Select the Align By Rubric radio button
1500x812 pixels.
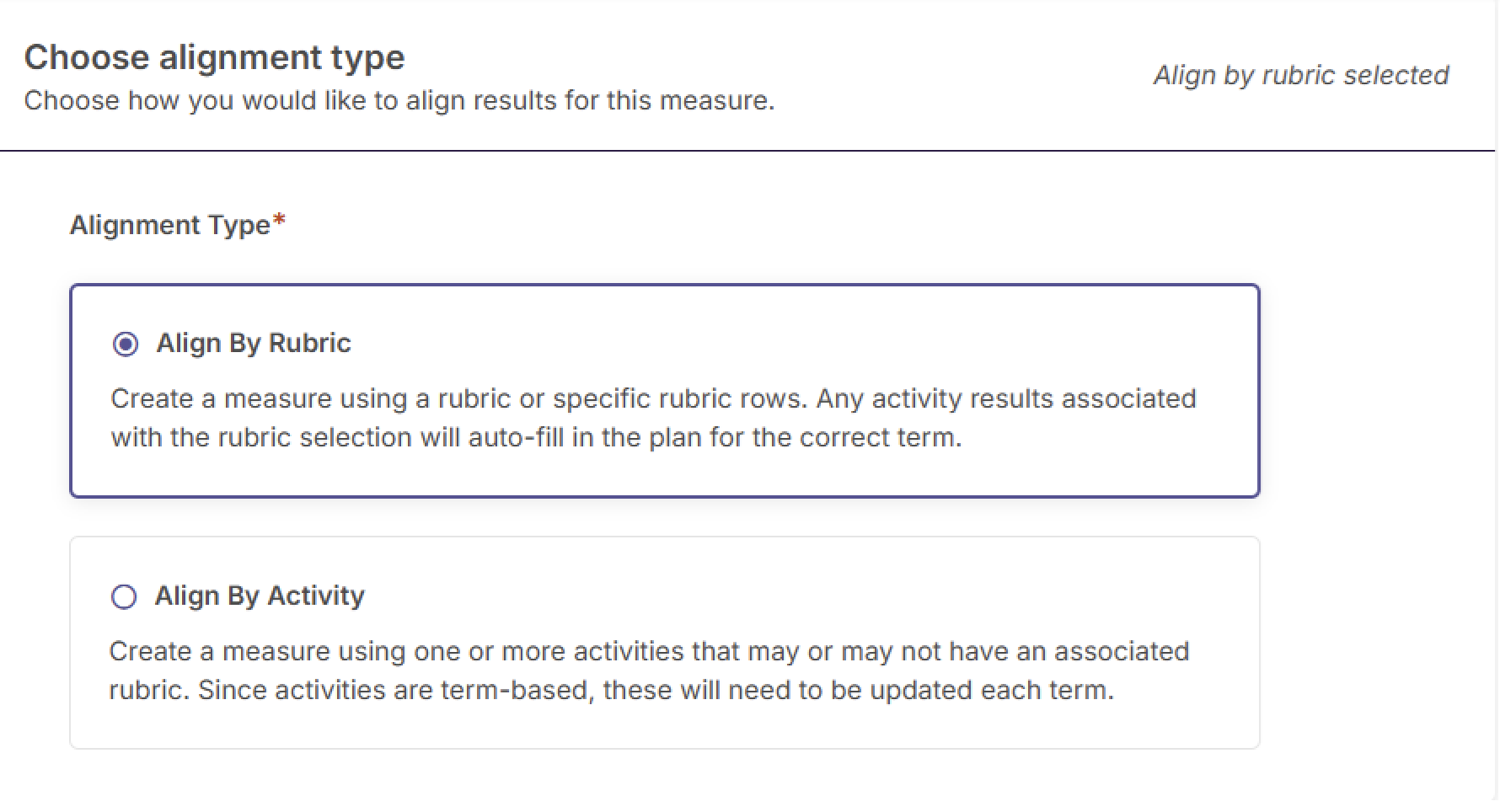pos(126,344)
